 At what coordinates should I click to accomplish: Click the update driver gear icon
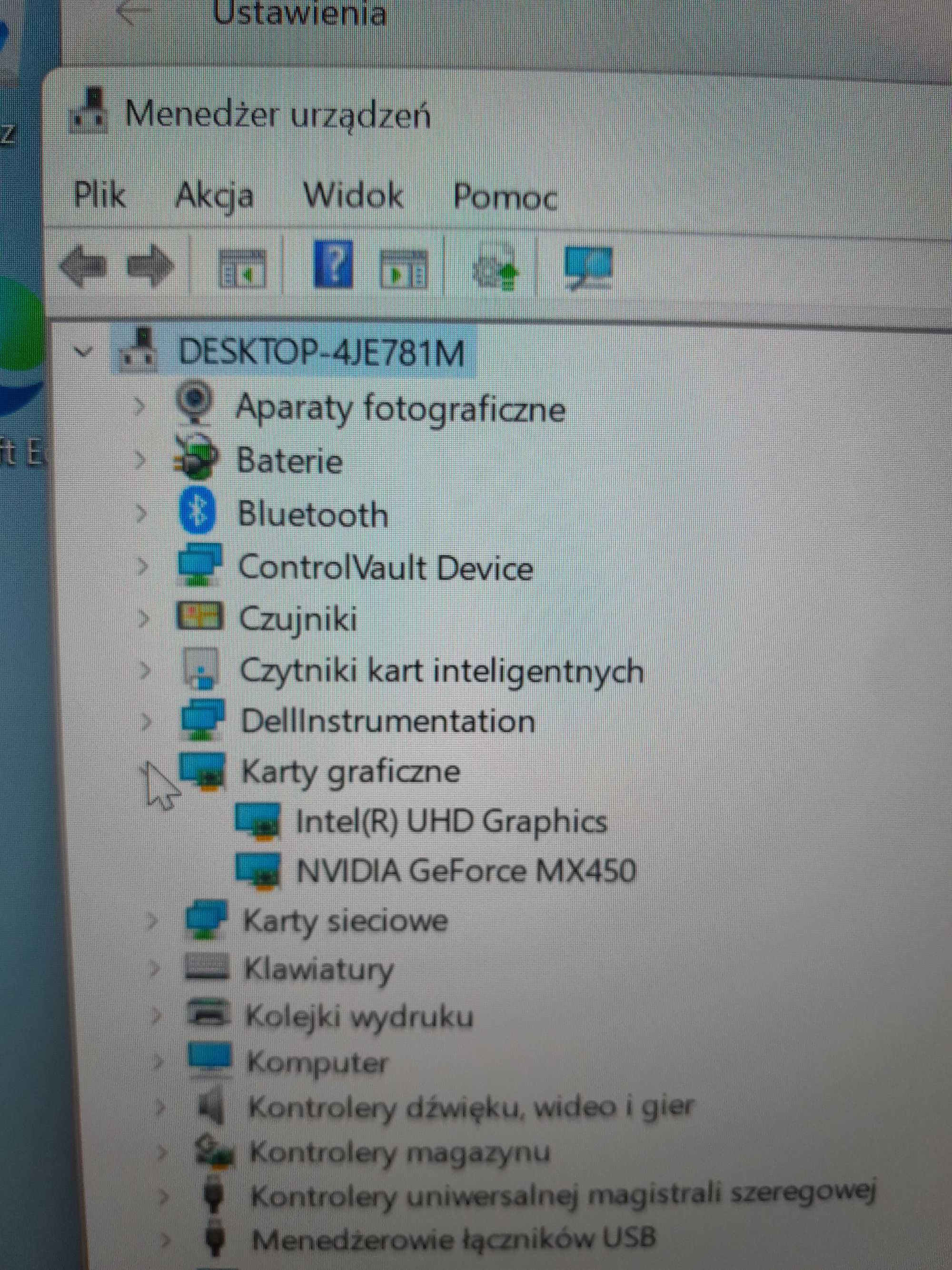click(x=495, y=268)
